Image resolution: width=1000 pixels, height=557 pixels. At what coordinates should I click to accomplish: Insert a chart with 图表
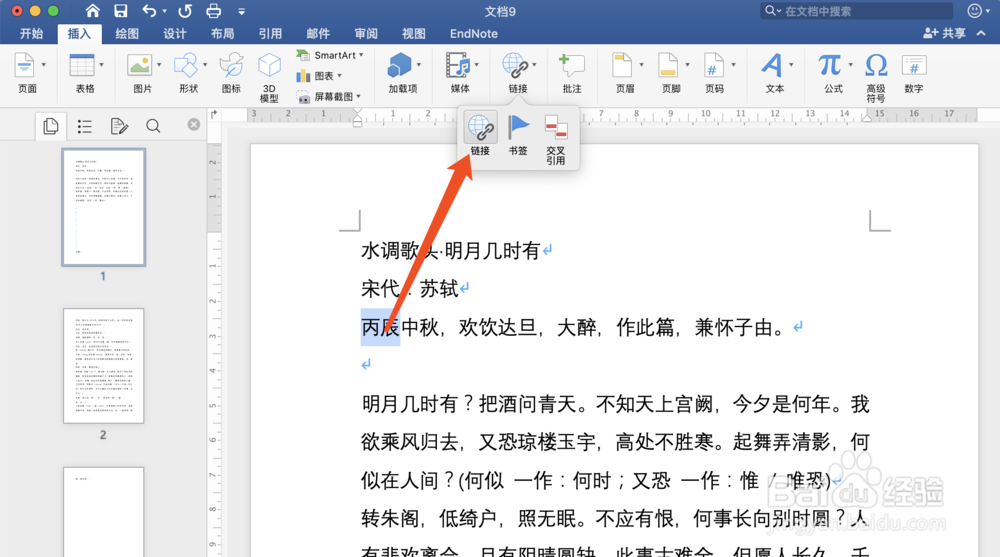[x=320, y=76]
